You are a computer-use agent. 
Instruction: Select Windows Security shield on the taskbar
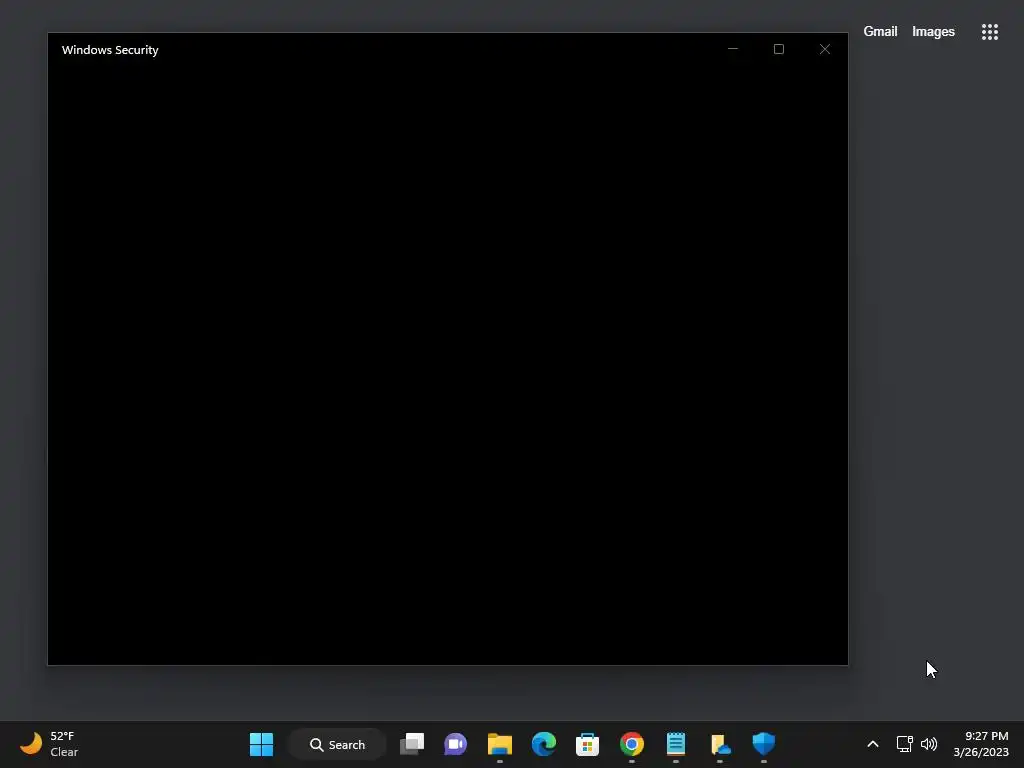click(763, 743)
